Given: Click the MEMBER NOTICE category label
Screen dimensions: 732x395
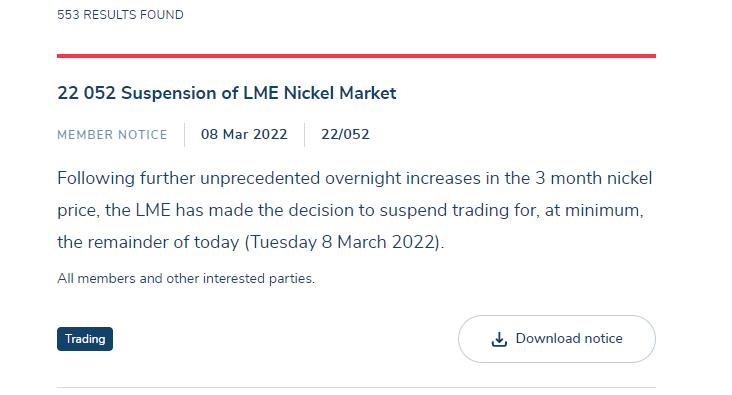Looking at the screenshot, I should (112, 135).
